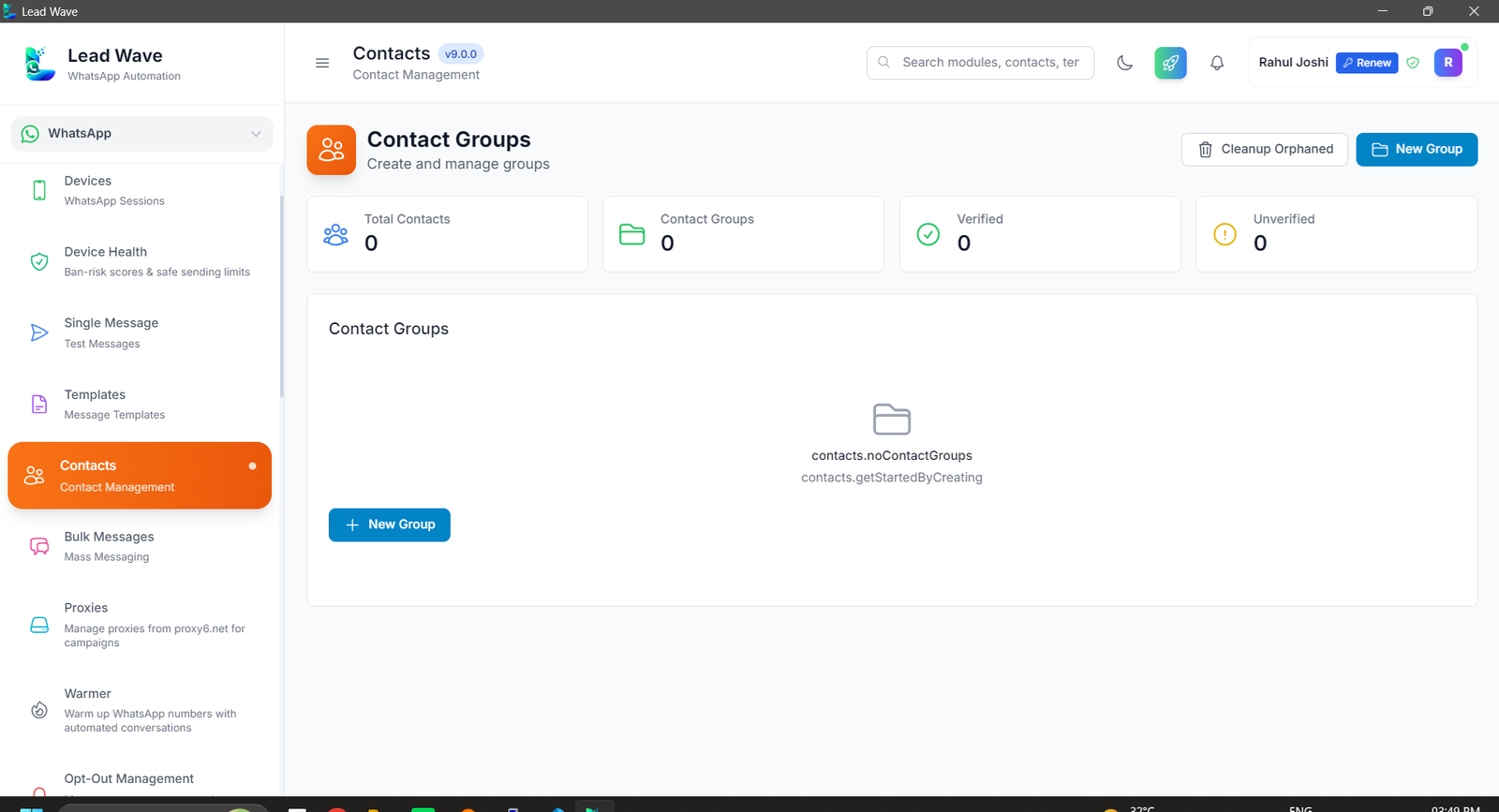
Task: Open the R user avatar
Action: point(1448,63)
